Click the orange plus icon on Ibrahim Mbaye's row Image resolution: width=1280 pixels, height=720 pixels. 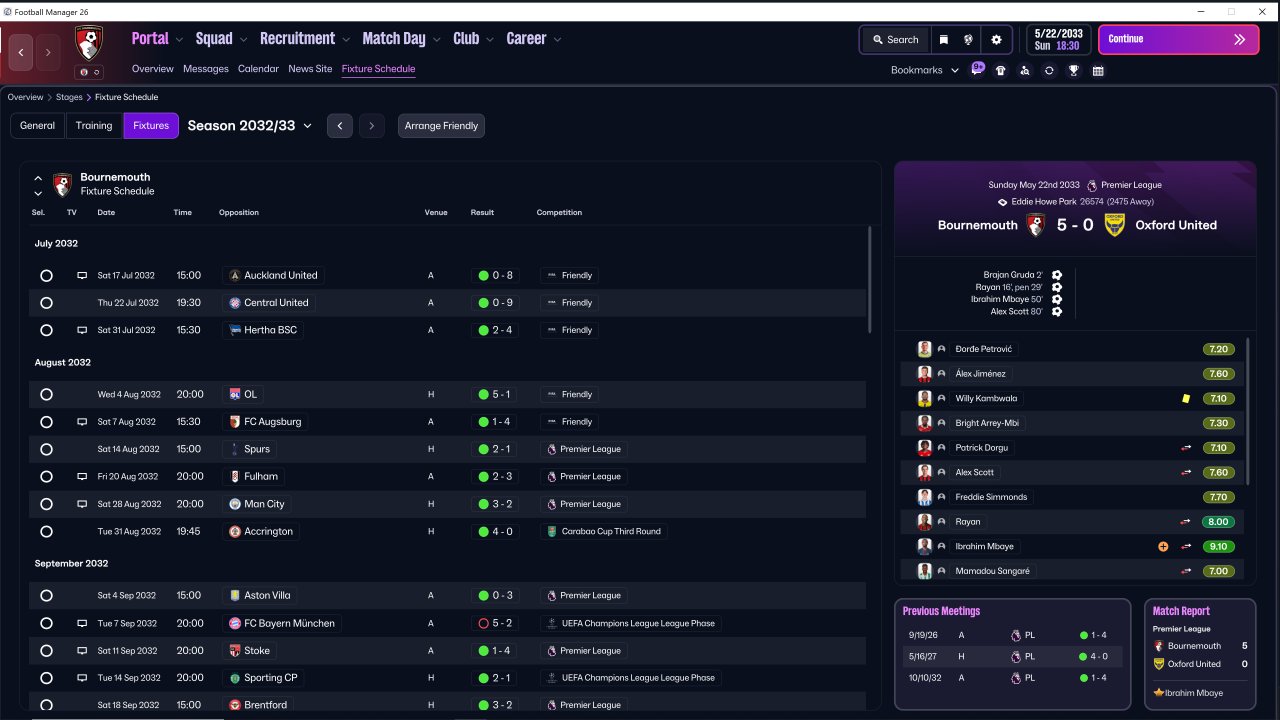click(1163, 547)
